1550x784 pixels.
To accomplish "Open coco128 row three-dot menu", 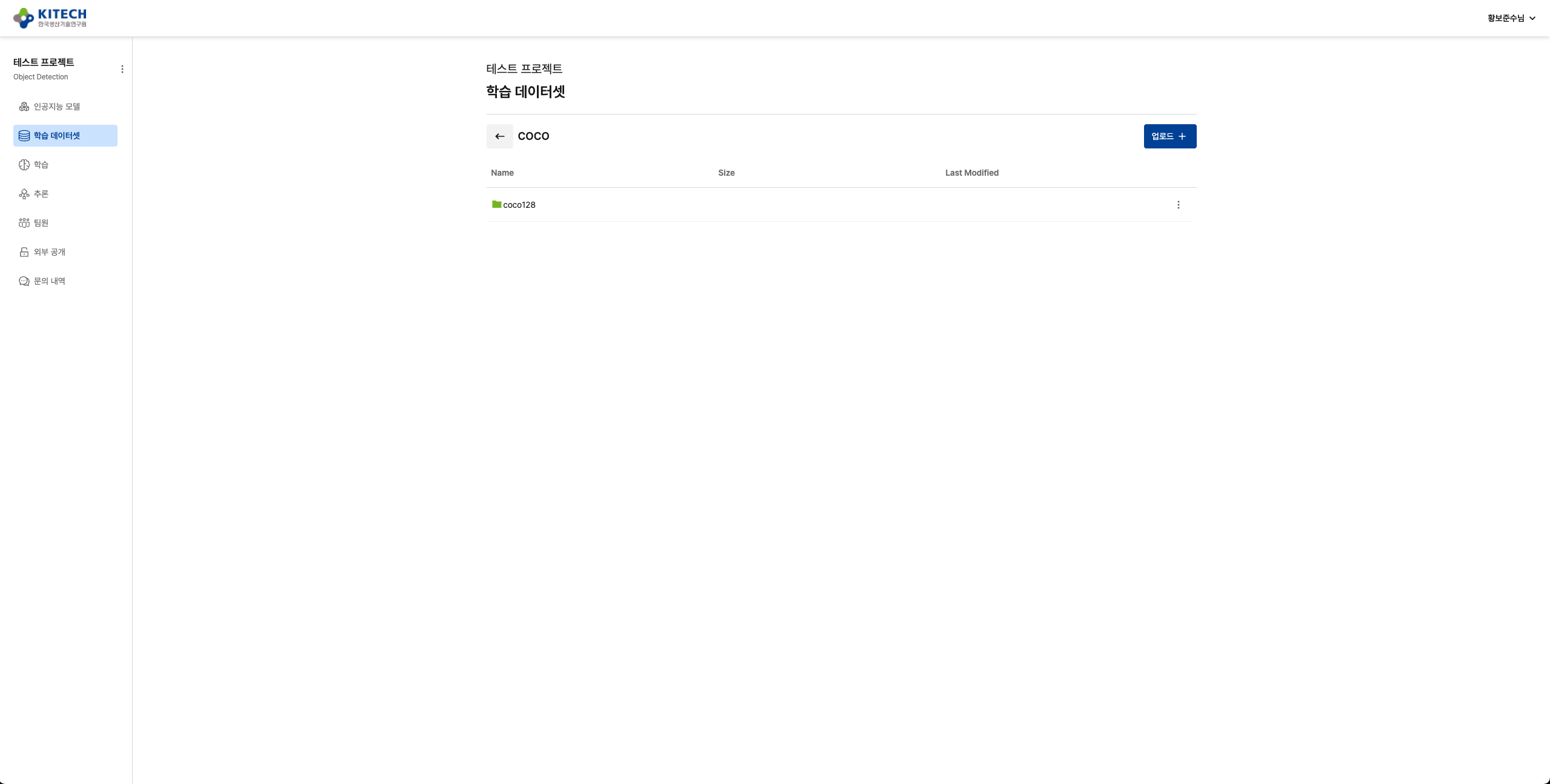I will [x=1178, y=205].
